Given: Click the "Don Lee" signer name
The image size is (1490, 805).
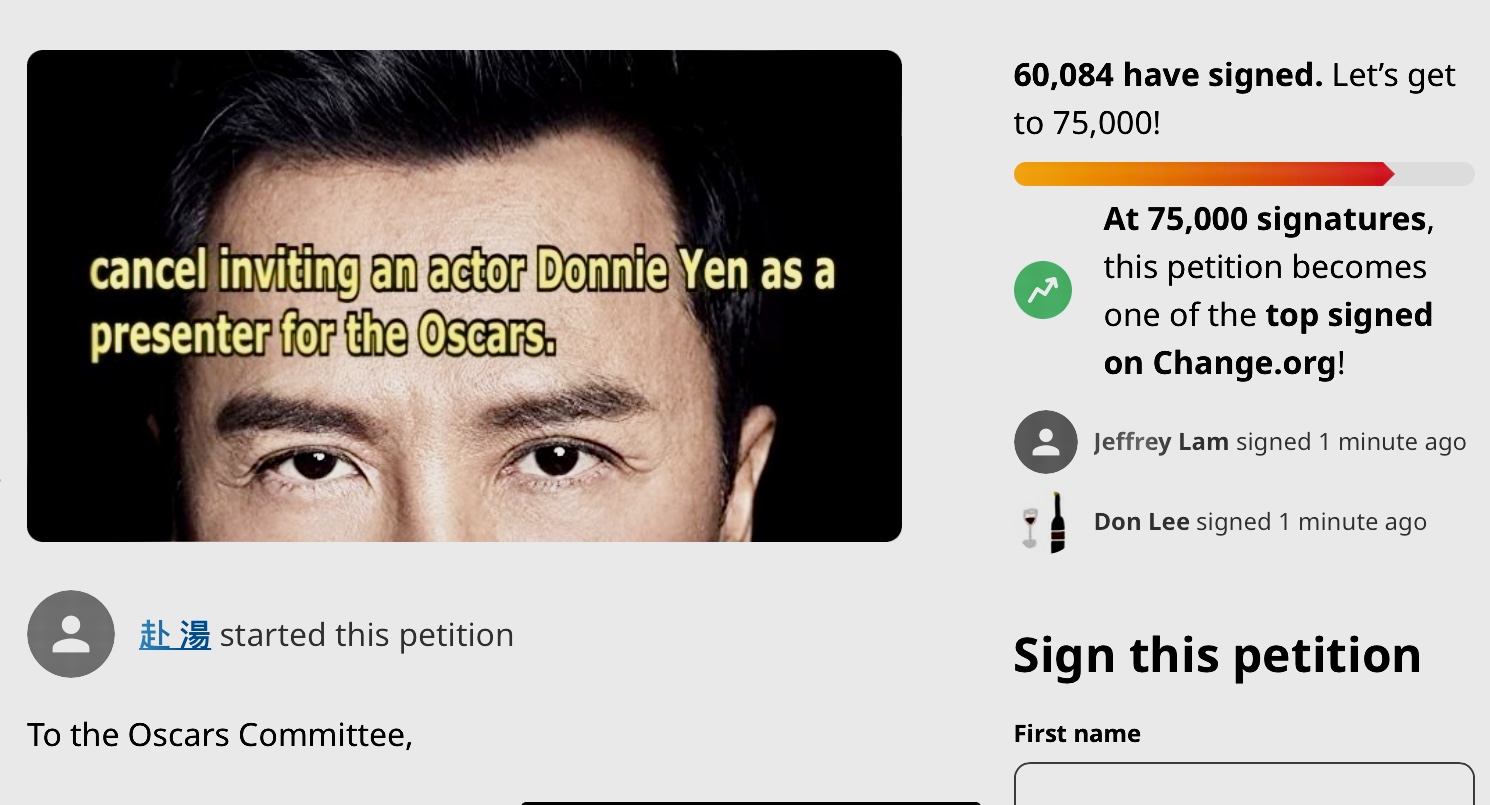Looking at the screenshot, I should (x=1141, y=522).
